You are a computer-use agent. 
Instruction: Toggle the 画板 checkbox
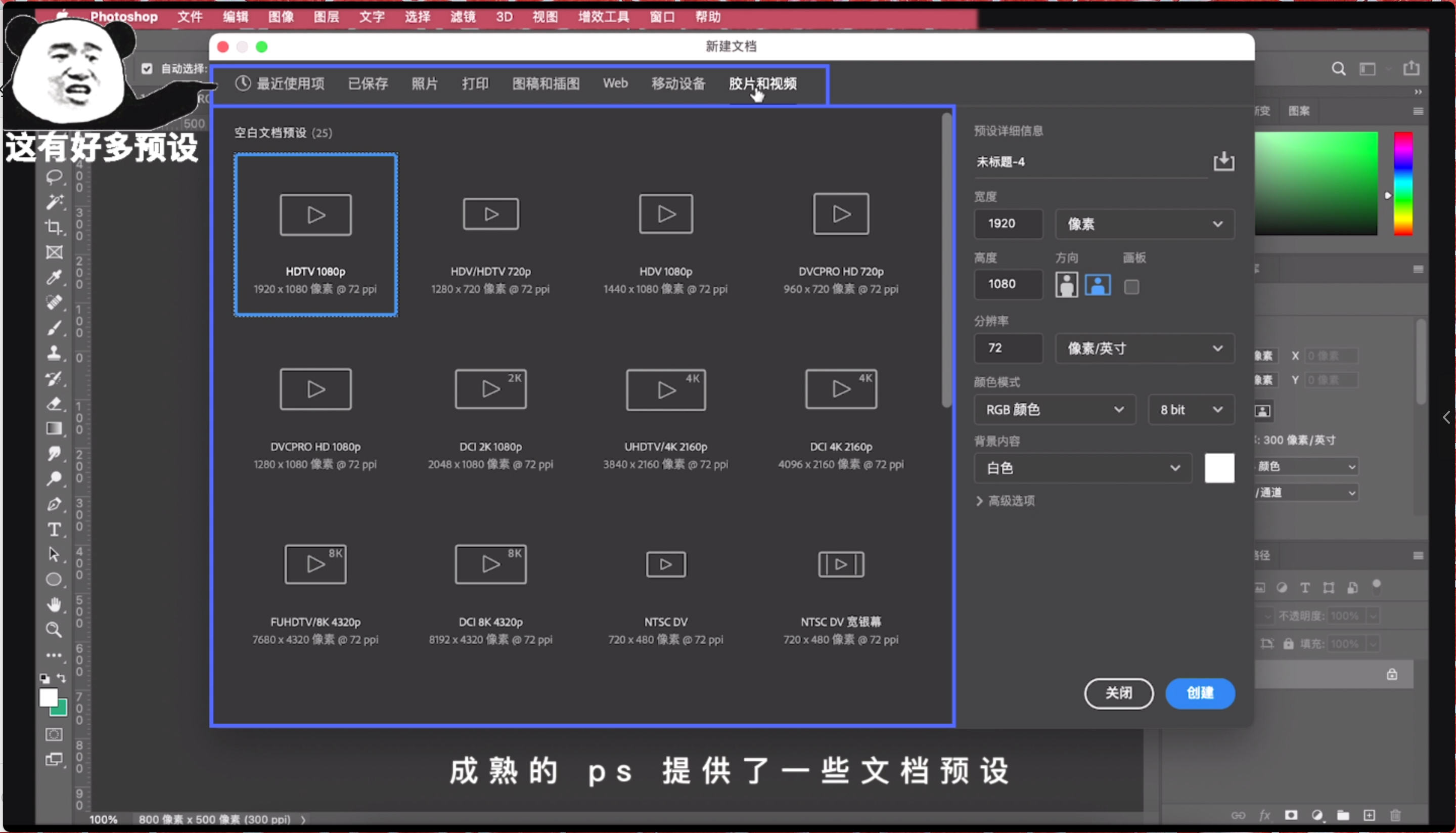coord(1132,286)
